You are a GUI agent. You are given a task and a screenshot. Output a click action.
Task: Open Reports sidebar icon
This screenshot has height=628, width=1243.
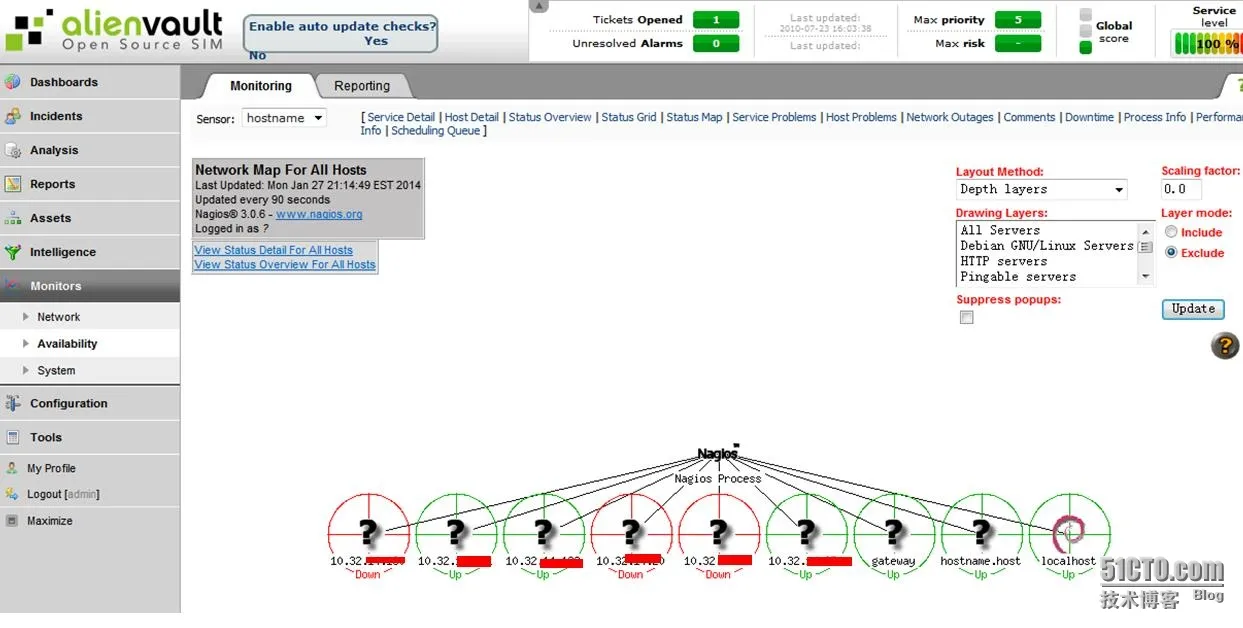coord(13,184)
